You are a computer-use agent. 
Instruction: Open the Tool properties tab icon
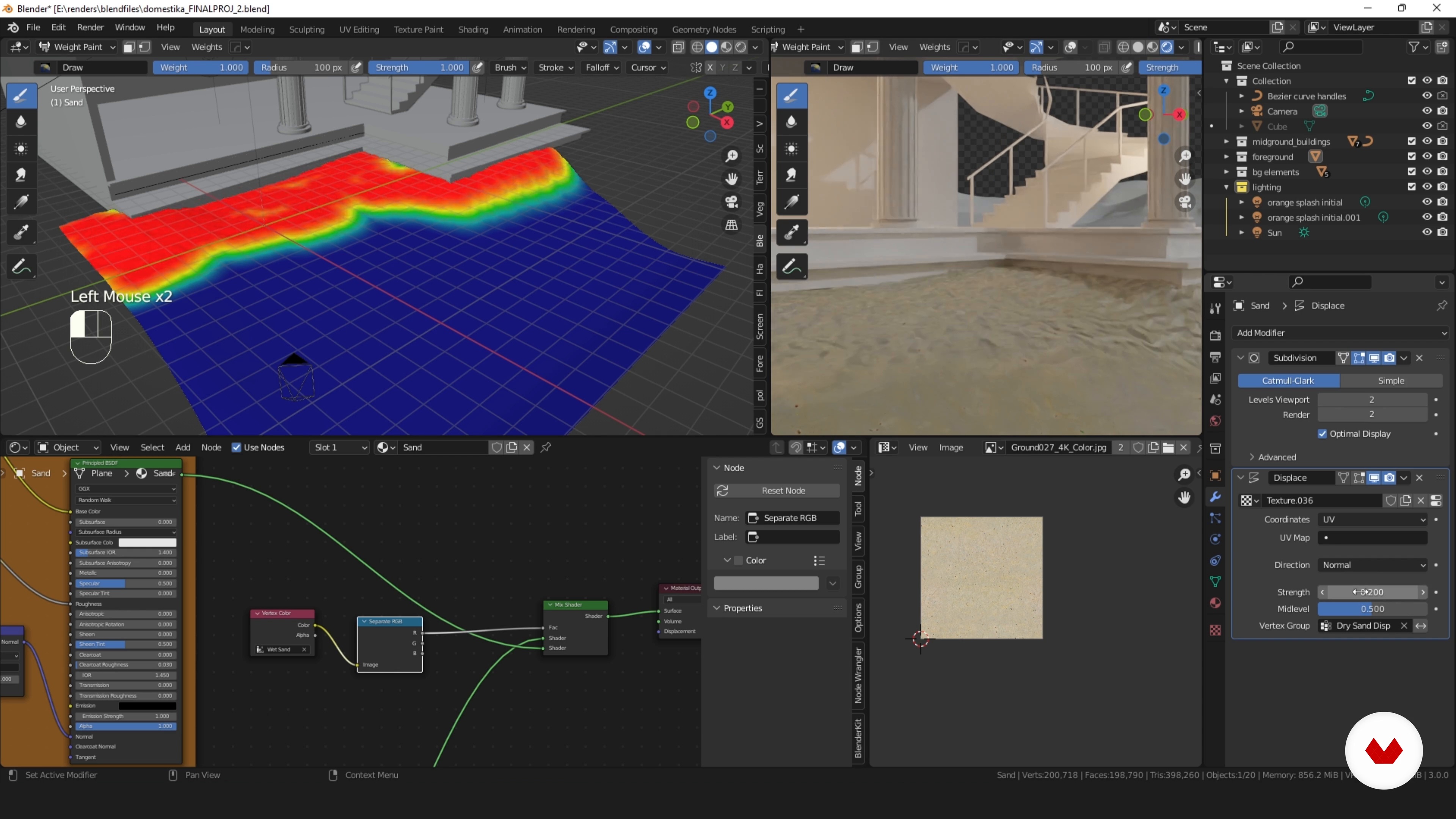(x=1215, y=308)
